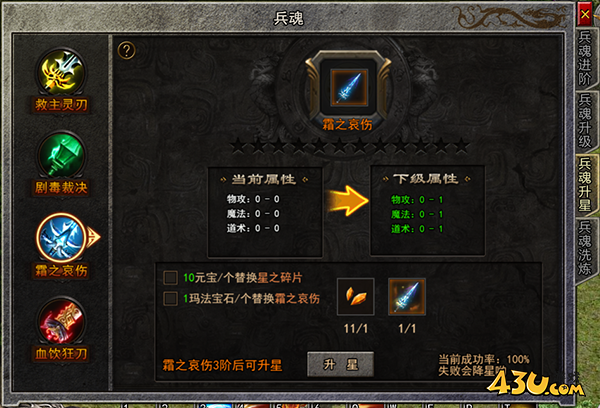Click the central 霜之哀伤 sword slot

(349, 88)
